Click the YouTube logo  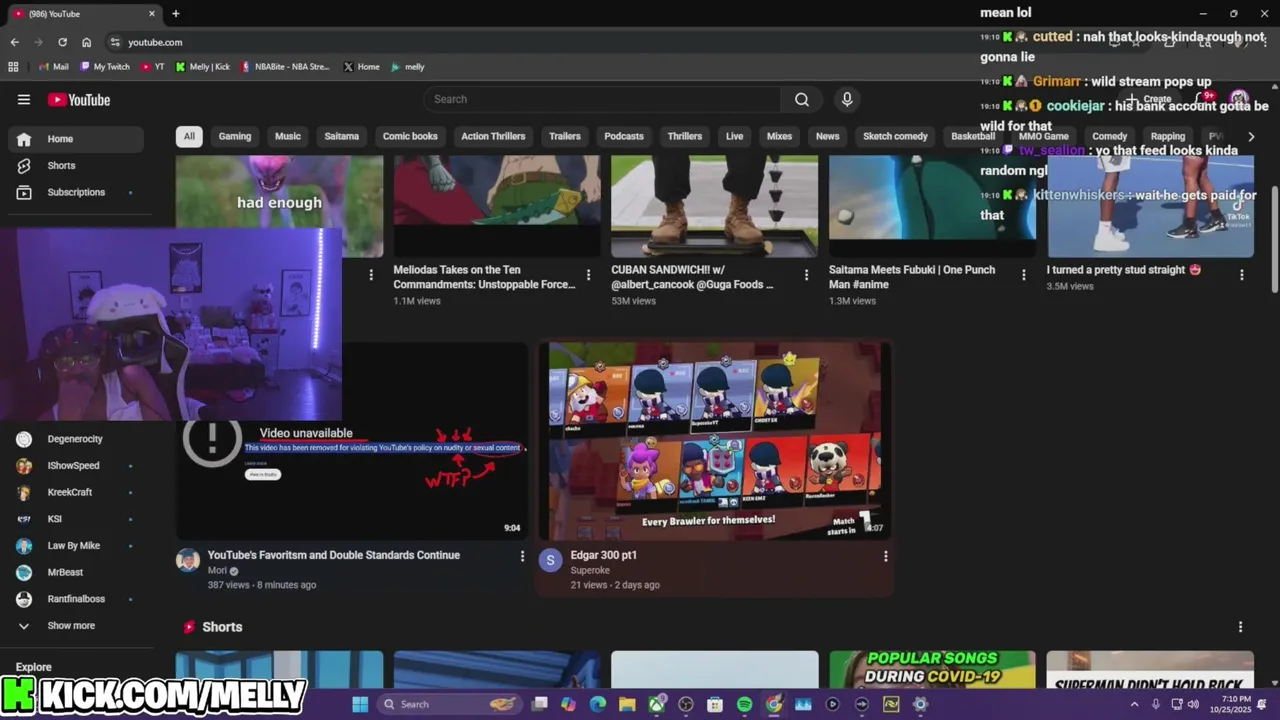click(x=79, y=99)
